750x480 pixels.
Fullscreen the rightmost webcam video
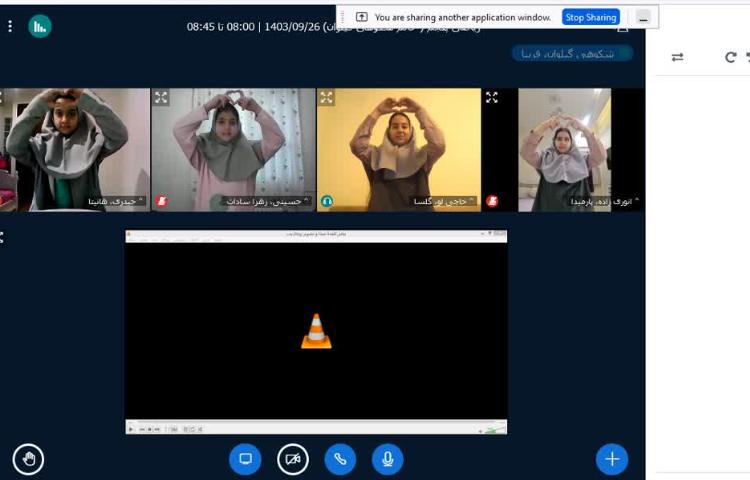tap(491, 98)
